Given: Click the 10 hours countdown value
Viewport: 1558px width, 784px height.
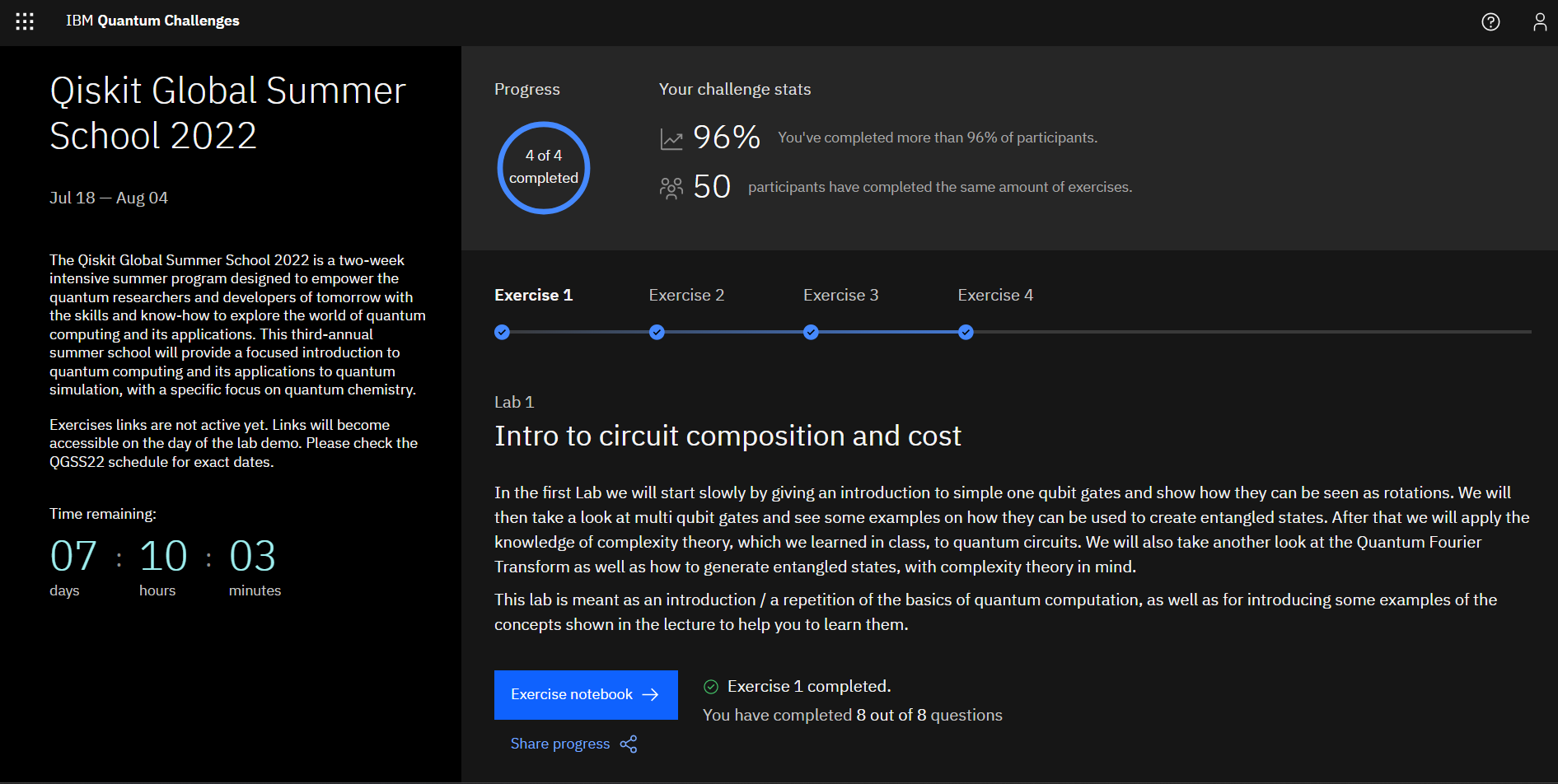Looking at the screenshot, I should pos(164,557).
